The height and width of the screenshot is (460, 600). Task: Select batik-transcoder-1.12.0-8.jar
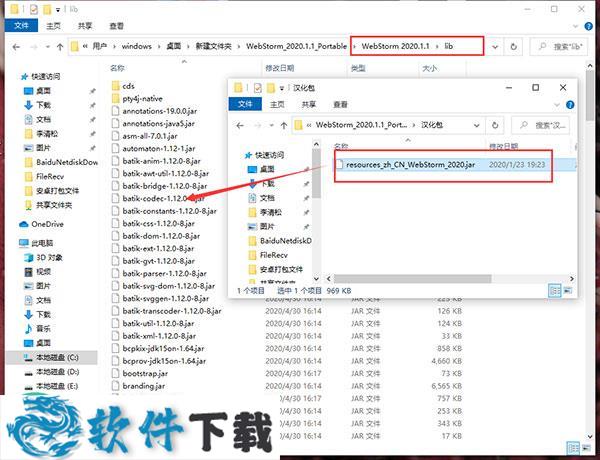[172, 311]
